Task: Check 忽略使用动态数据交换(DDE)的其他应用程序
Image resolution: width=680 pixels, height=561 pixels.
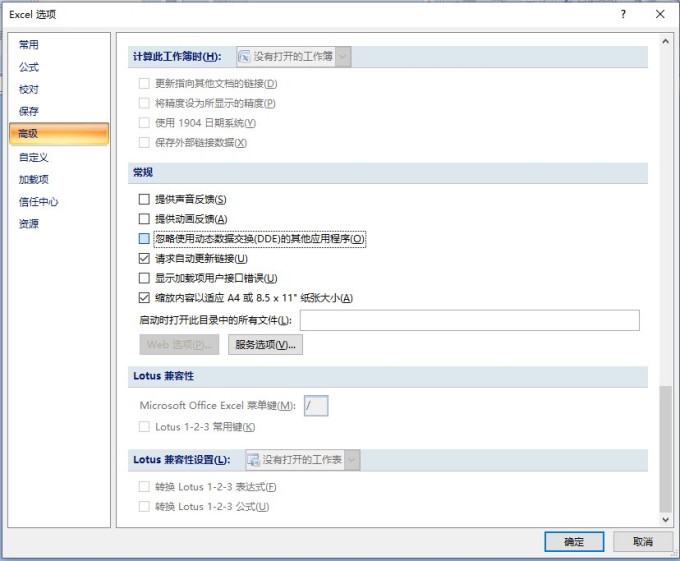Action: [144, 238]
